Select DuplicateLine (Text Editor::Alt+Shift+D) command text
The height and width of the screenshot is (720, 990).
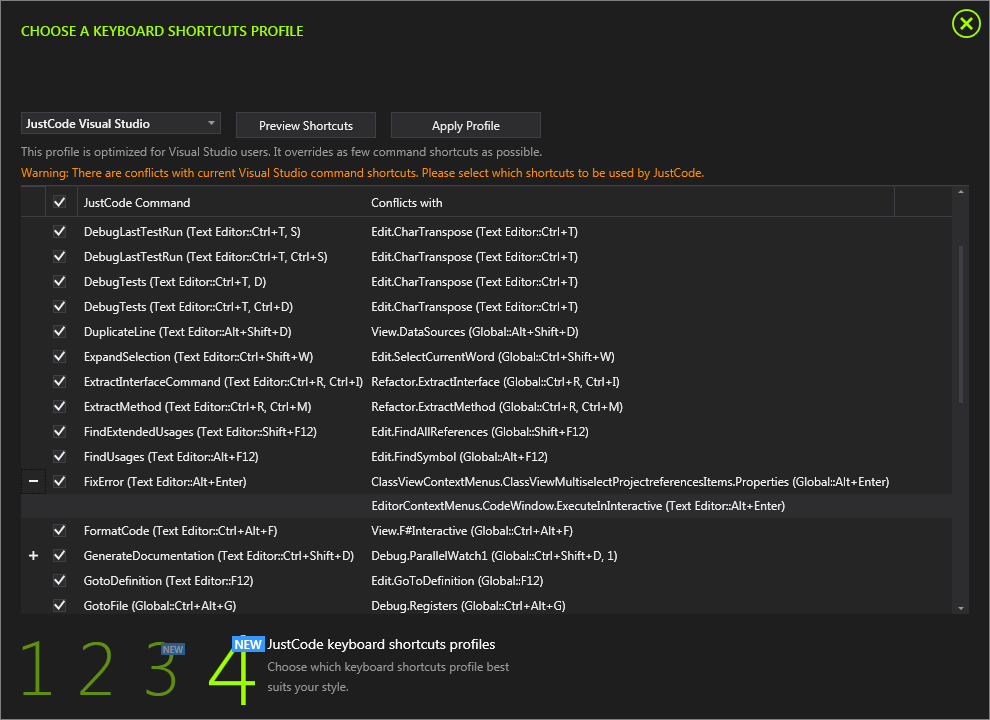pos(188,332)
